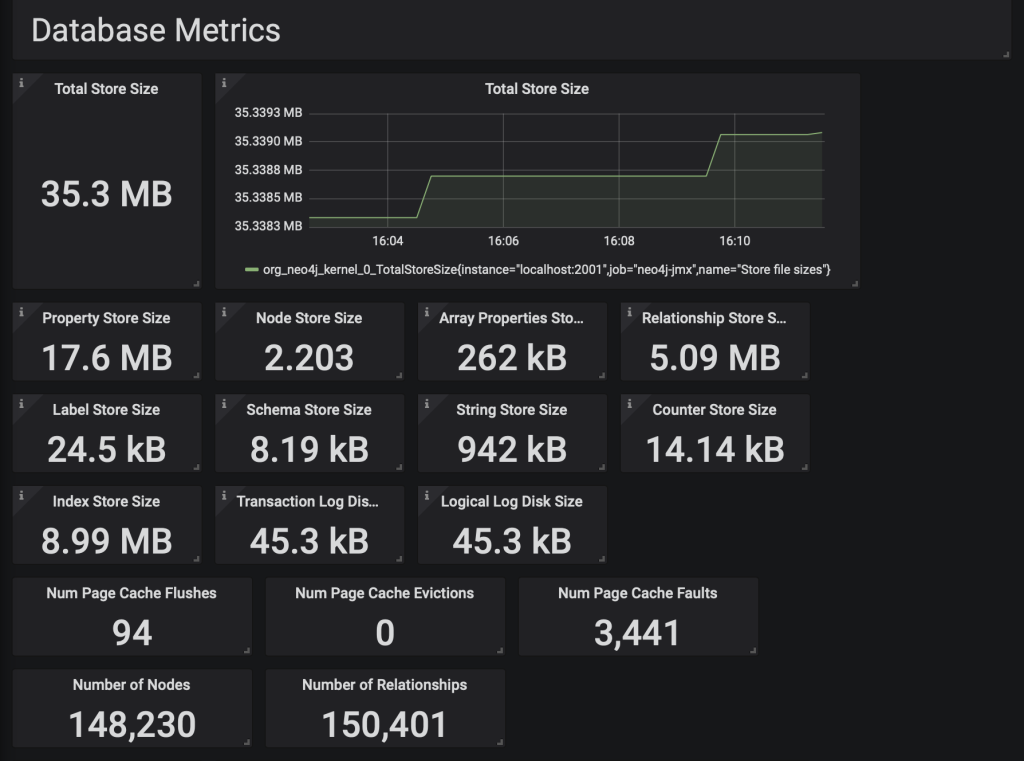Image resolution: width=1024 pixels, height=761 pixels.
Task: Click resize handle of Total Store Size graph
Action: 855,284
